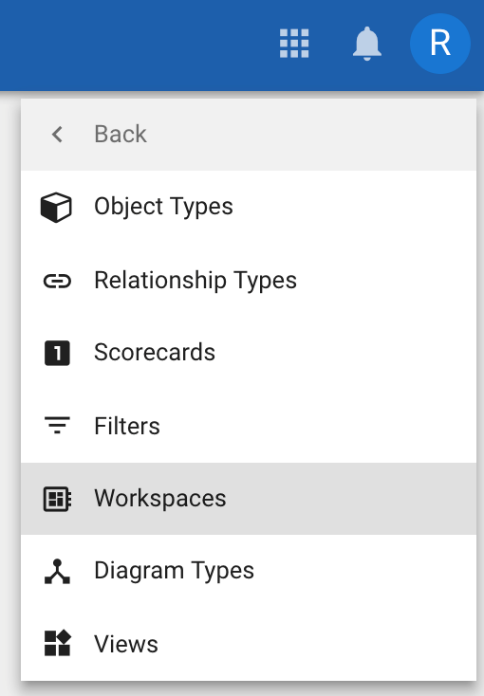
Task: Open the user avatar R menu
Action: (440, 44)
